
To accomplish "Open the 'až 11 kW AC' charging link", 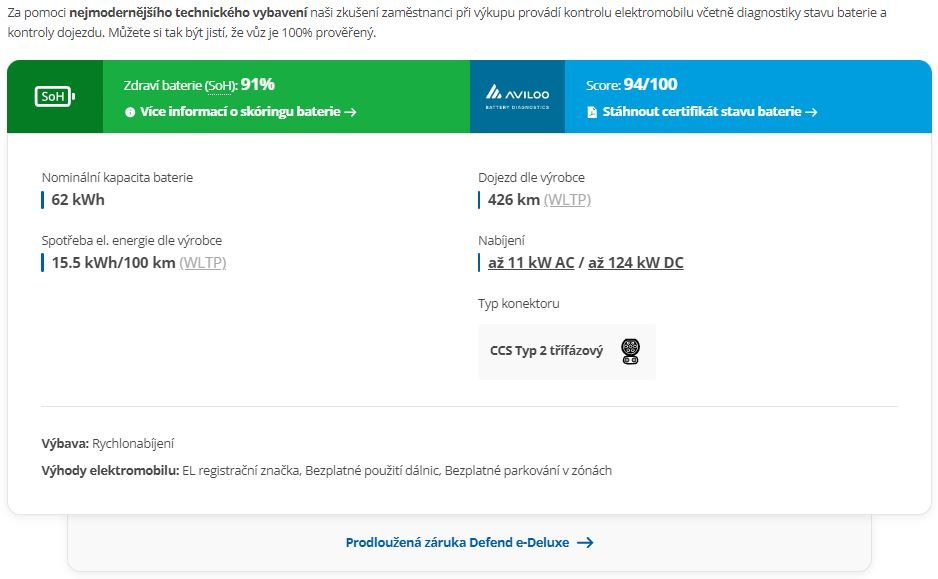I will click(x=530, y=263).
